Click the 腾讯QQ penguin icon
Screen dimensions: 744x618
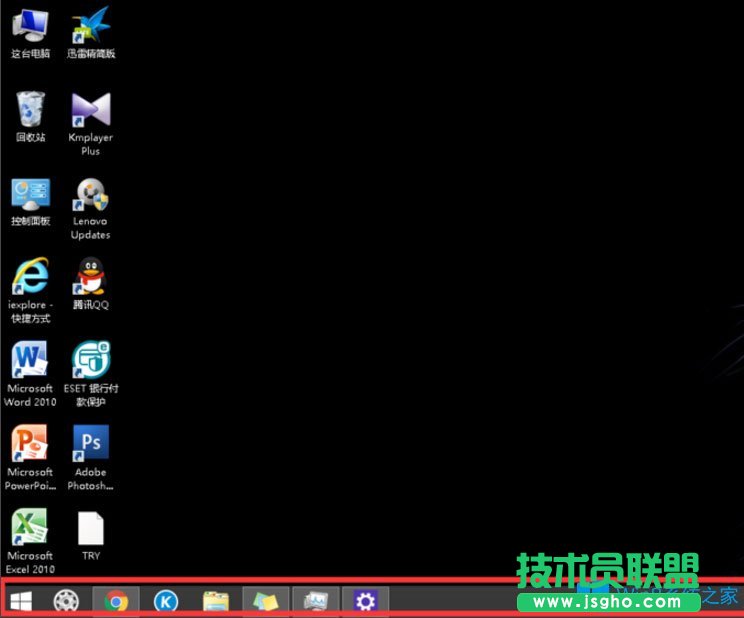91,276
